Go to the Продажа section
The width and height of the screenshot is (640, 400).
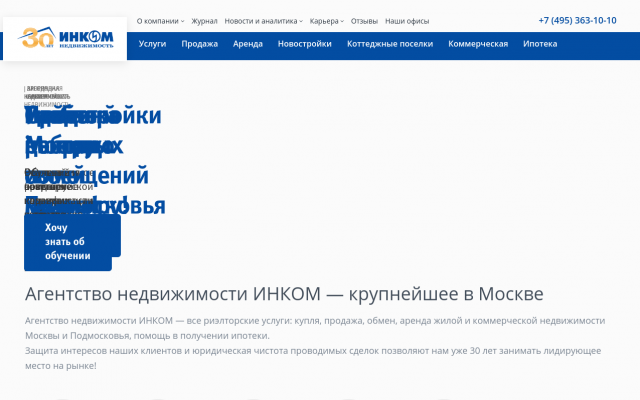(200, 44)
